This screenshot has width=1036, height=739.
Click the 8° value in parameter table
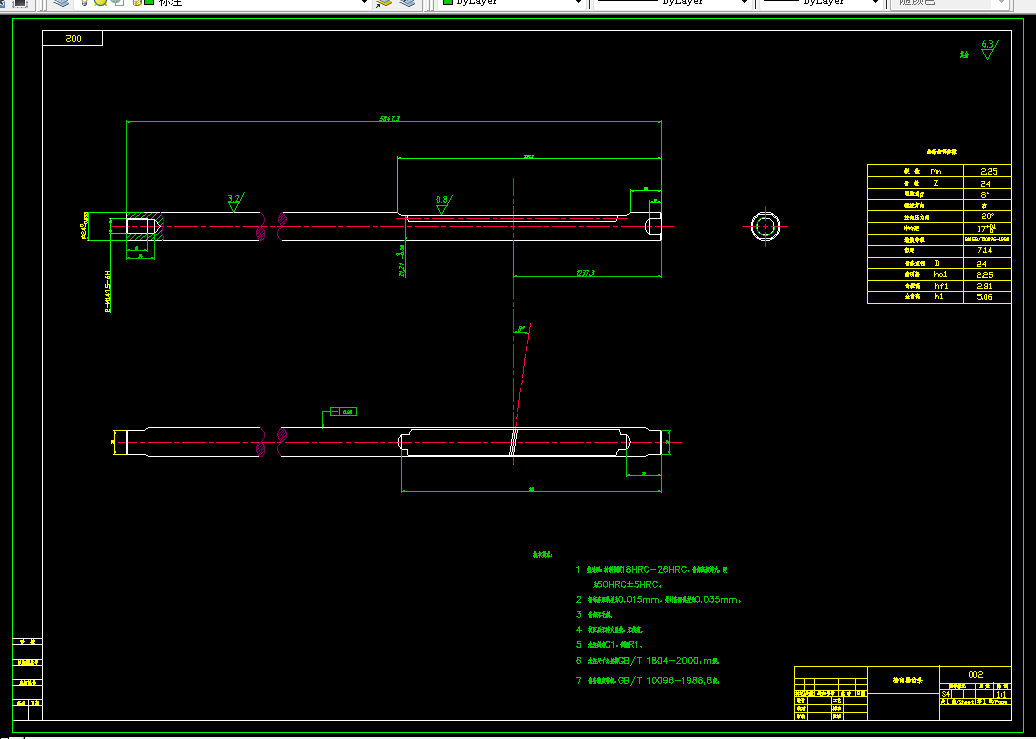[x=984, y=195]
